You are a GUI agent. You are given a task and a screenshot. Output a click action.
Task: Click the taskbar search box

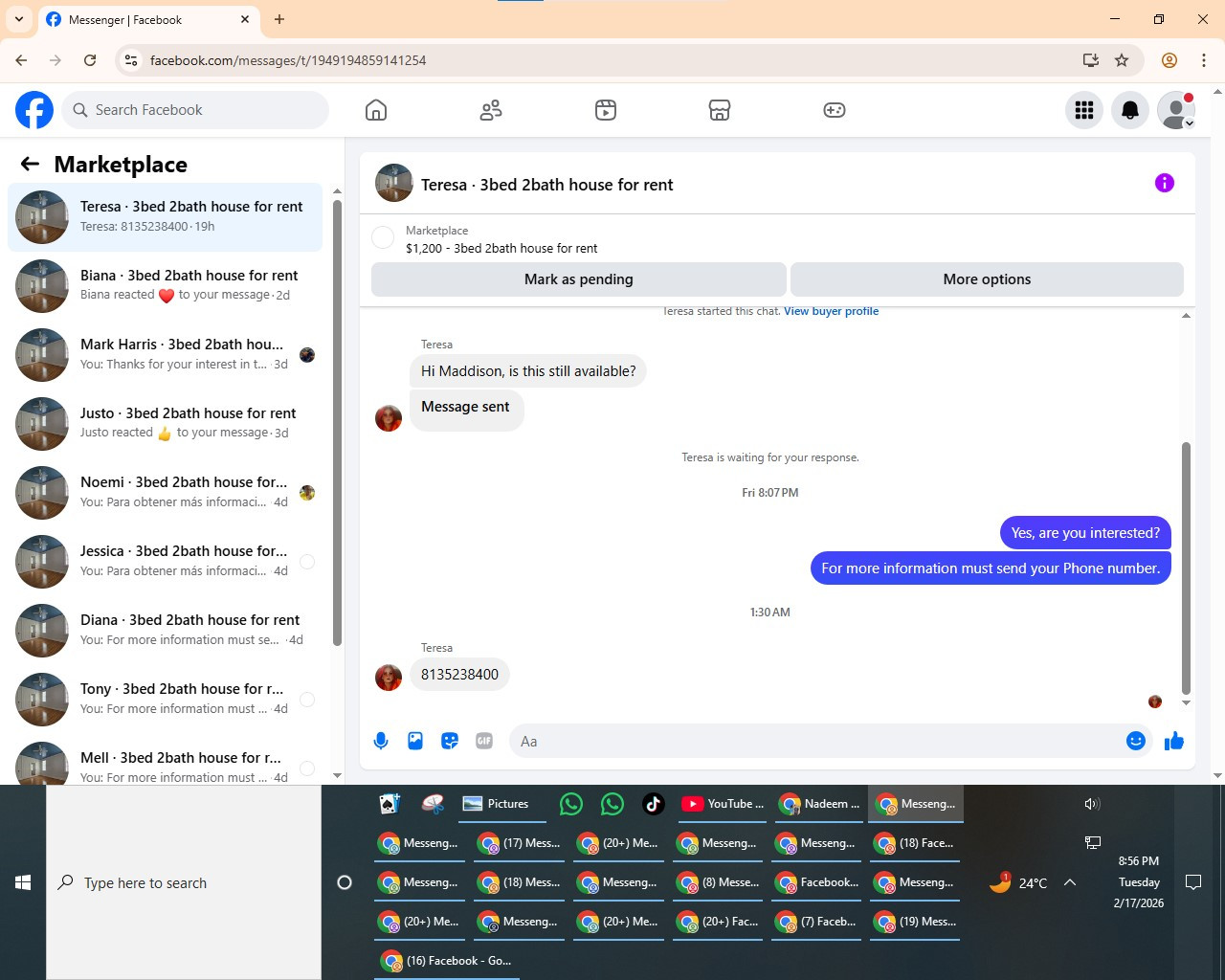[x=184, y=882]
